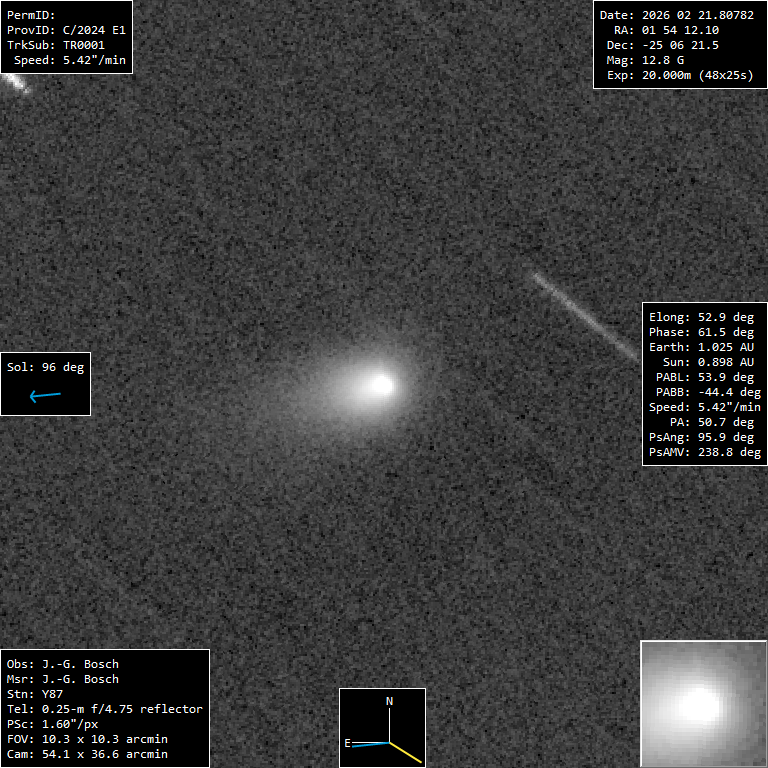
Task: Select the ProvID C/2024 E1 text
Action: (x=66, y=30)
